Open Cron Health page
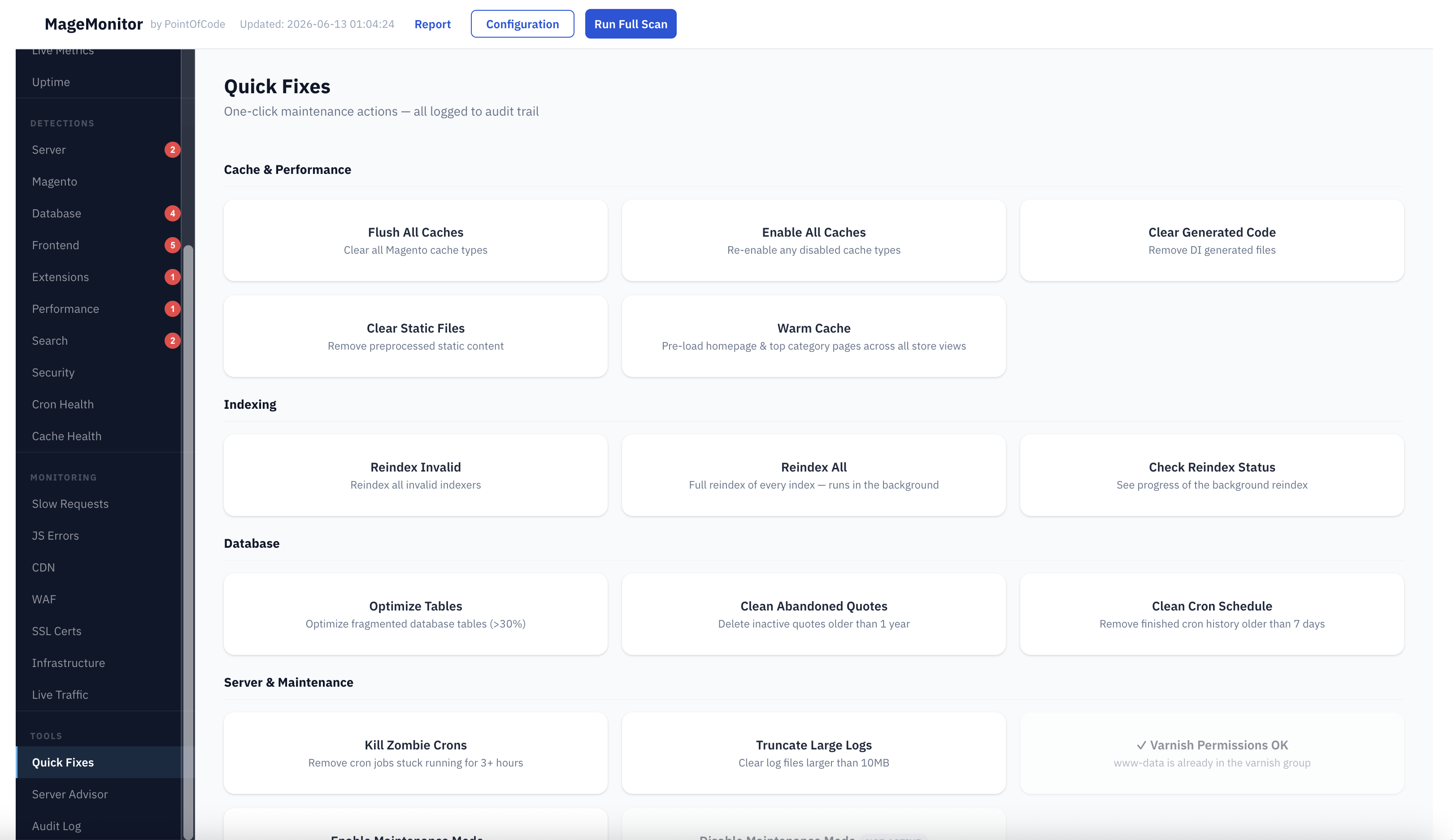The height and width of the screenshot is (840, 1453). pos(98,404)
